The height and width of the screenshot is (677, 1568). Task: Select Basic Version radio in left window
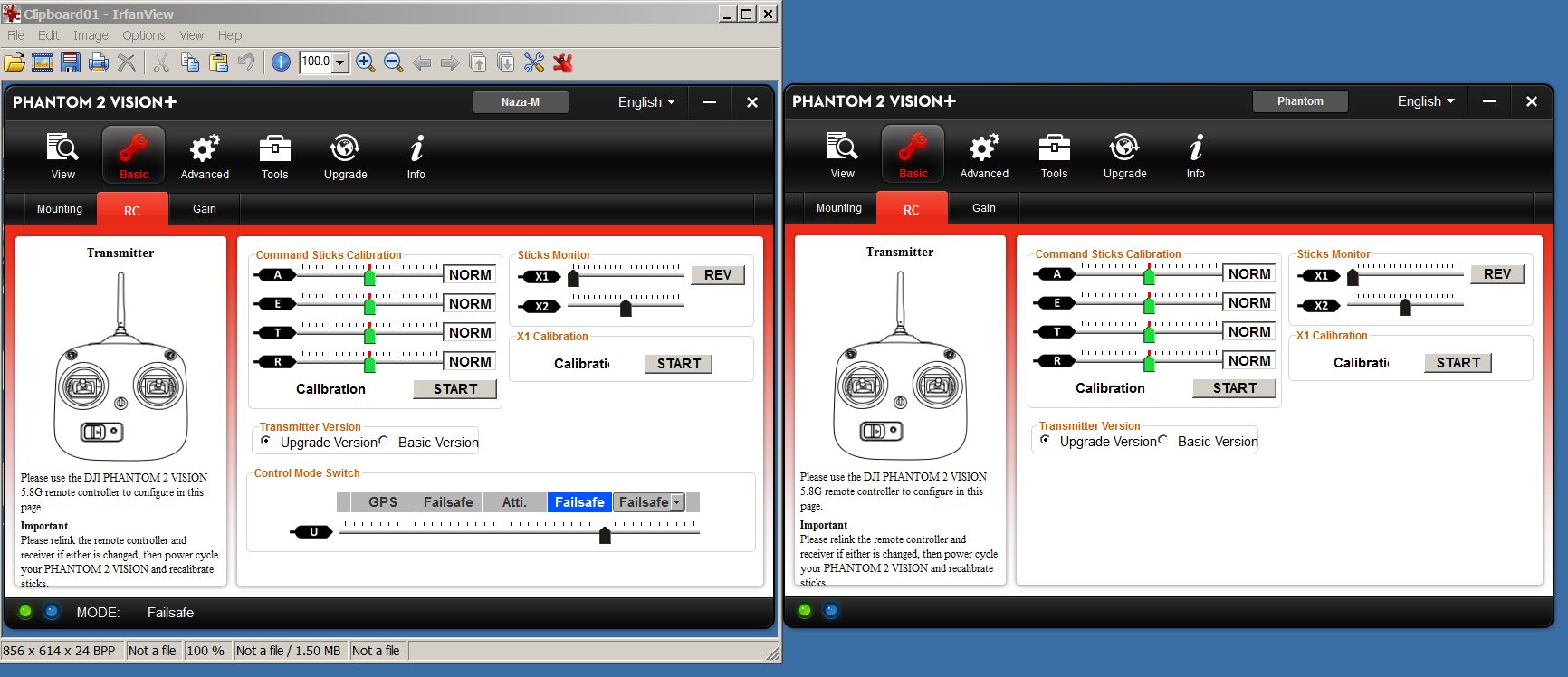pyautogui.click(x=384, y=441)
